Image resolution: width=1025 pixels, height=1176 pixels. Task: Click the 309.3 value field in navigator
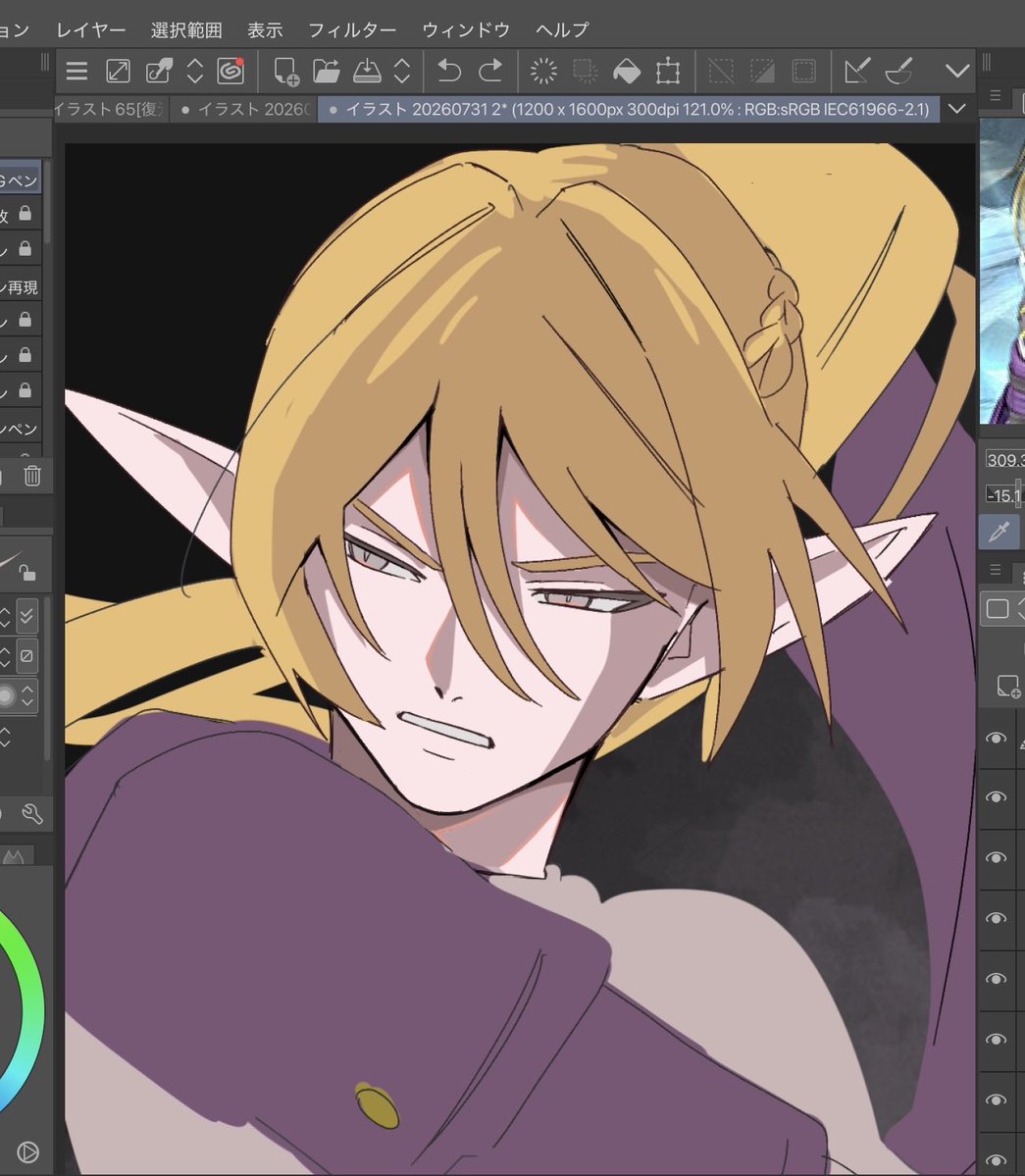point(1004,460)
